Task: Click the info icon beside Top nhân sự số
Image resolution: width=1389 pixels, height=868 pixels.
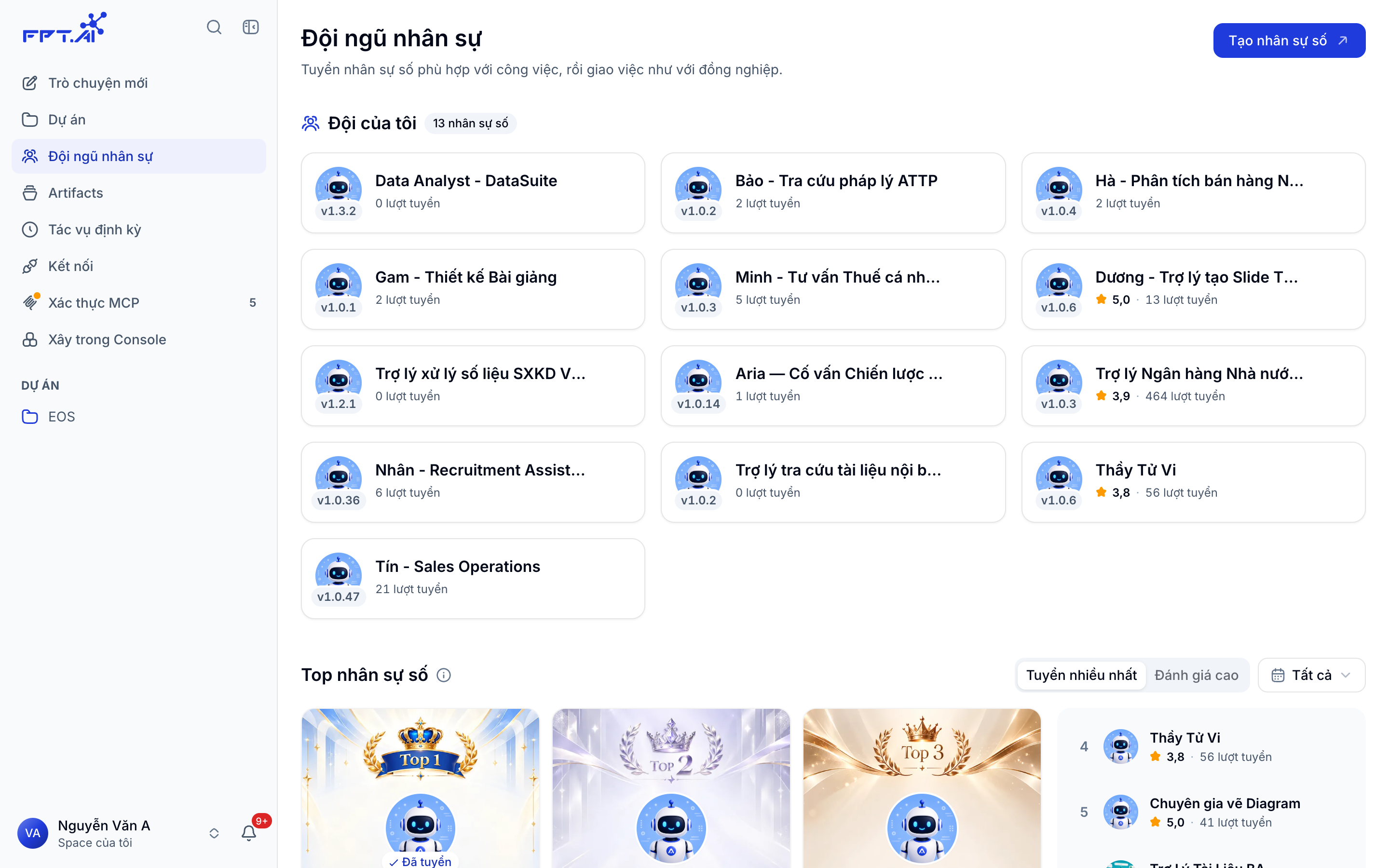Action: [x=444, y=675]
